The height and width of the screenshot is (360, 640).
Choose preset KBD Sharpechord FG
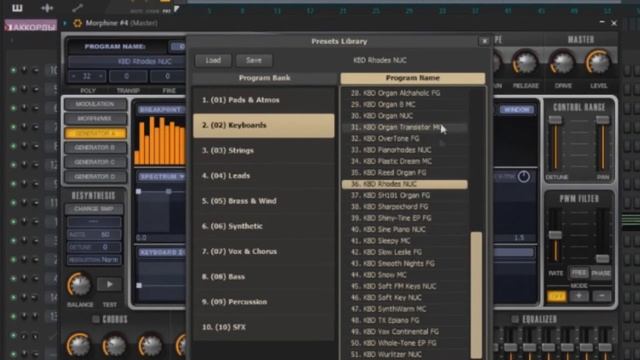pyautogui.click(x=404, y=207)
